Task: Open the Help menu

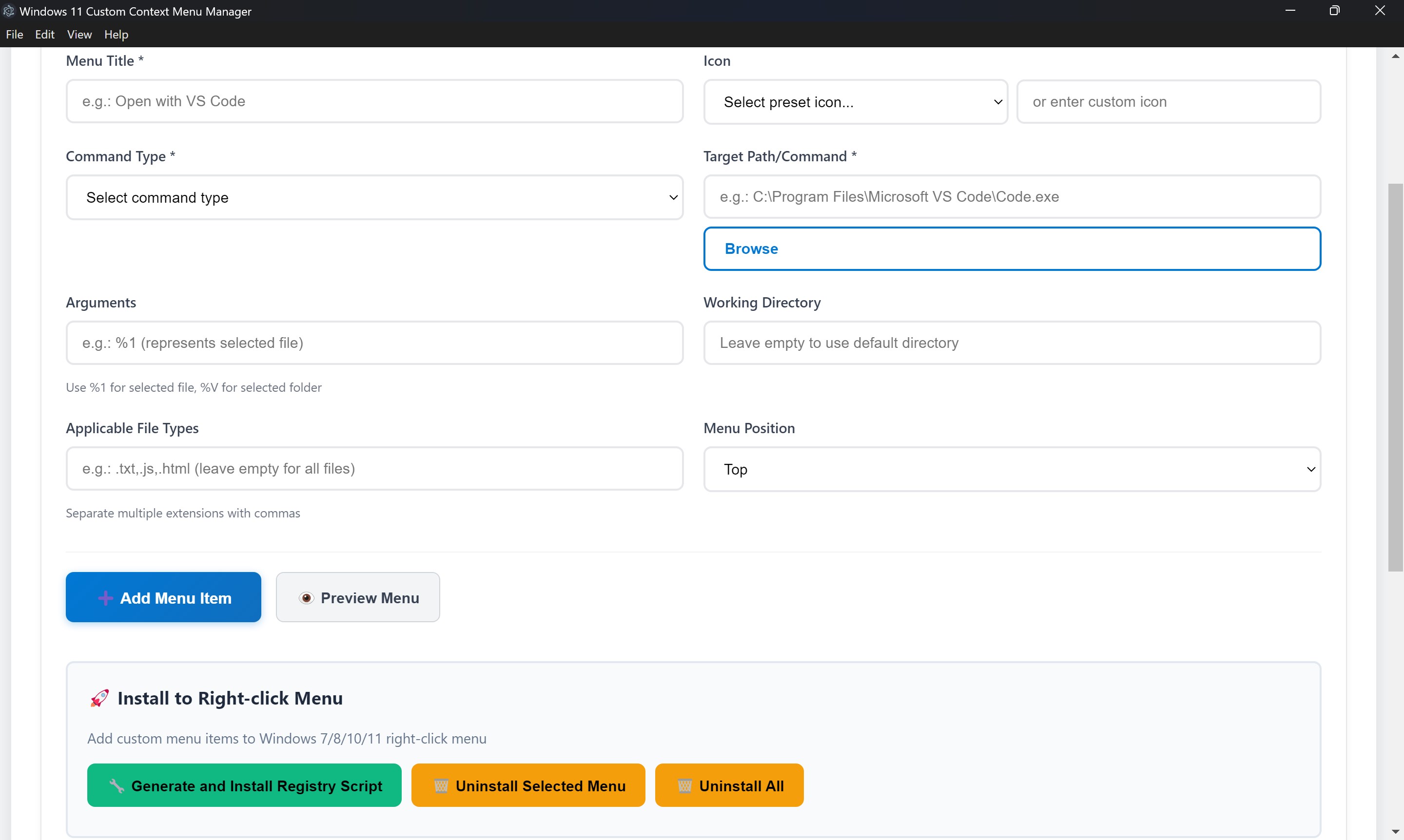Action: click(116, 35)
